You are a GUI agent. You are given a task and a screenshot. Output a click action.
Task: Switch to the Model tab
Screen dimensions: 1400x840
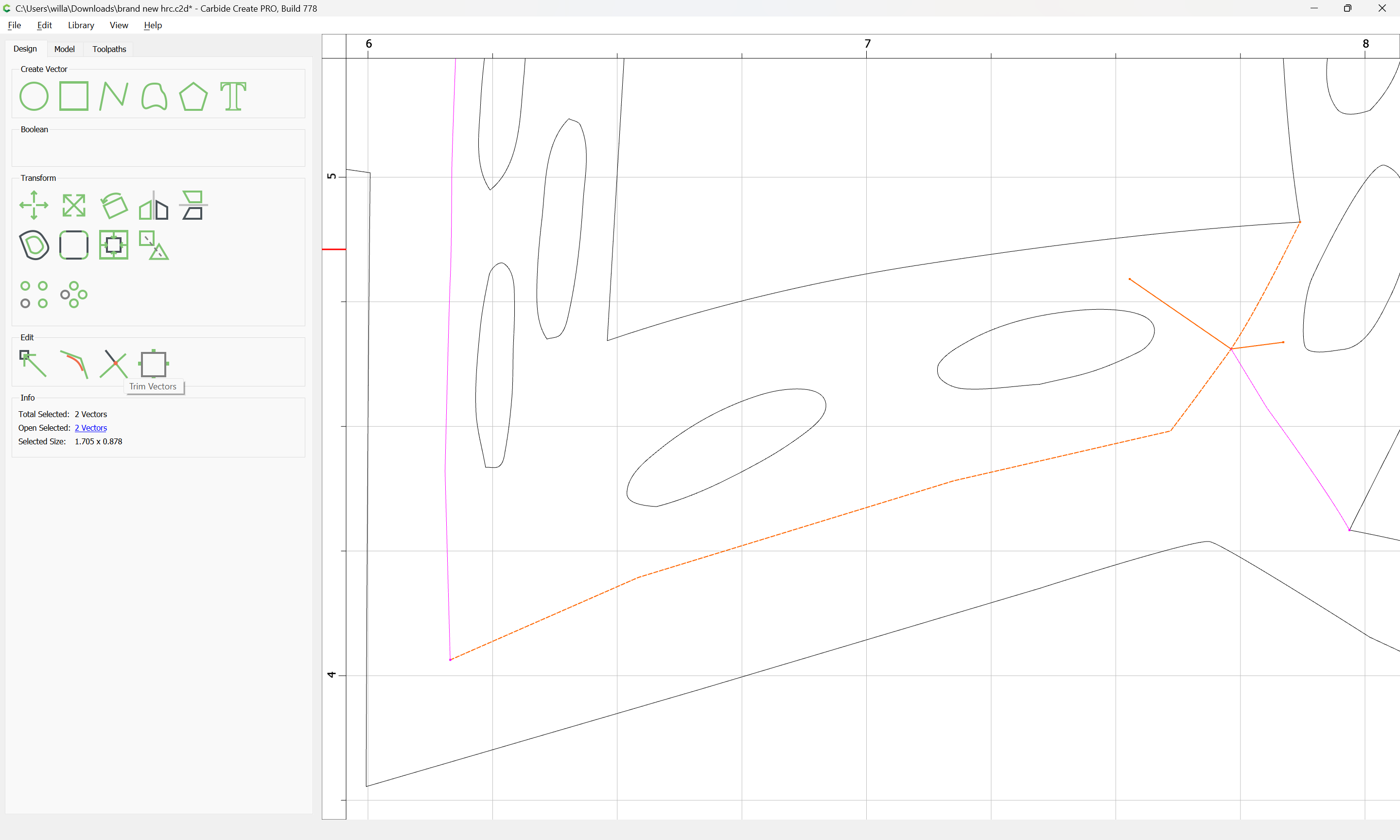(x=65, y=49)
